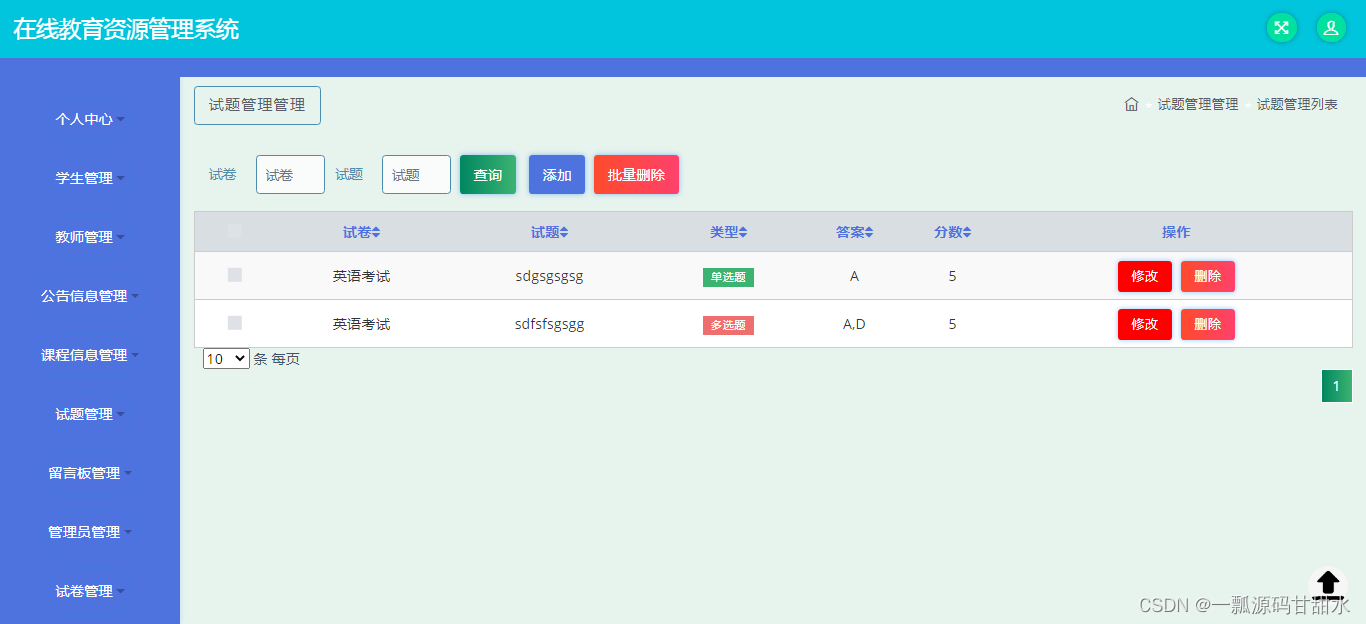The image size is (1366, 624).
Task: Expand 试题管理 sidebar menu
Action: 90,414
